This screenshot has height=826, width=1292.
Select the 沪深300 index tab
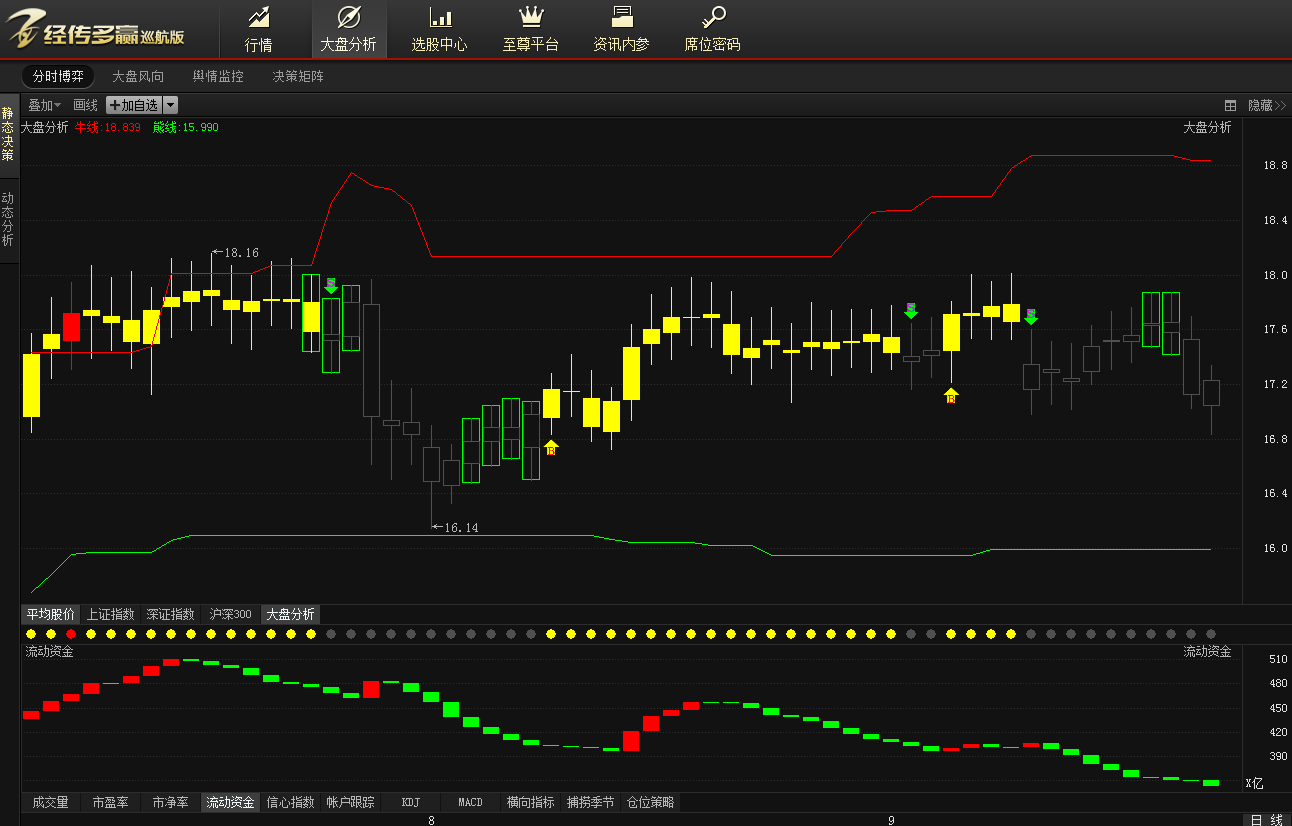pos(230,614)
